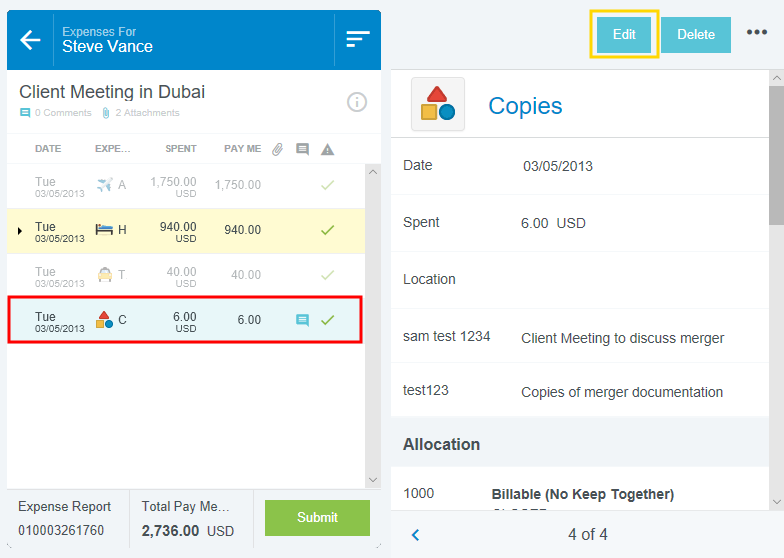Click the back arrow in the header
Viewport: 784px width, 558px height.
coord(31,40)
